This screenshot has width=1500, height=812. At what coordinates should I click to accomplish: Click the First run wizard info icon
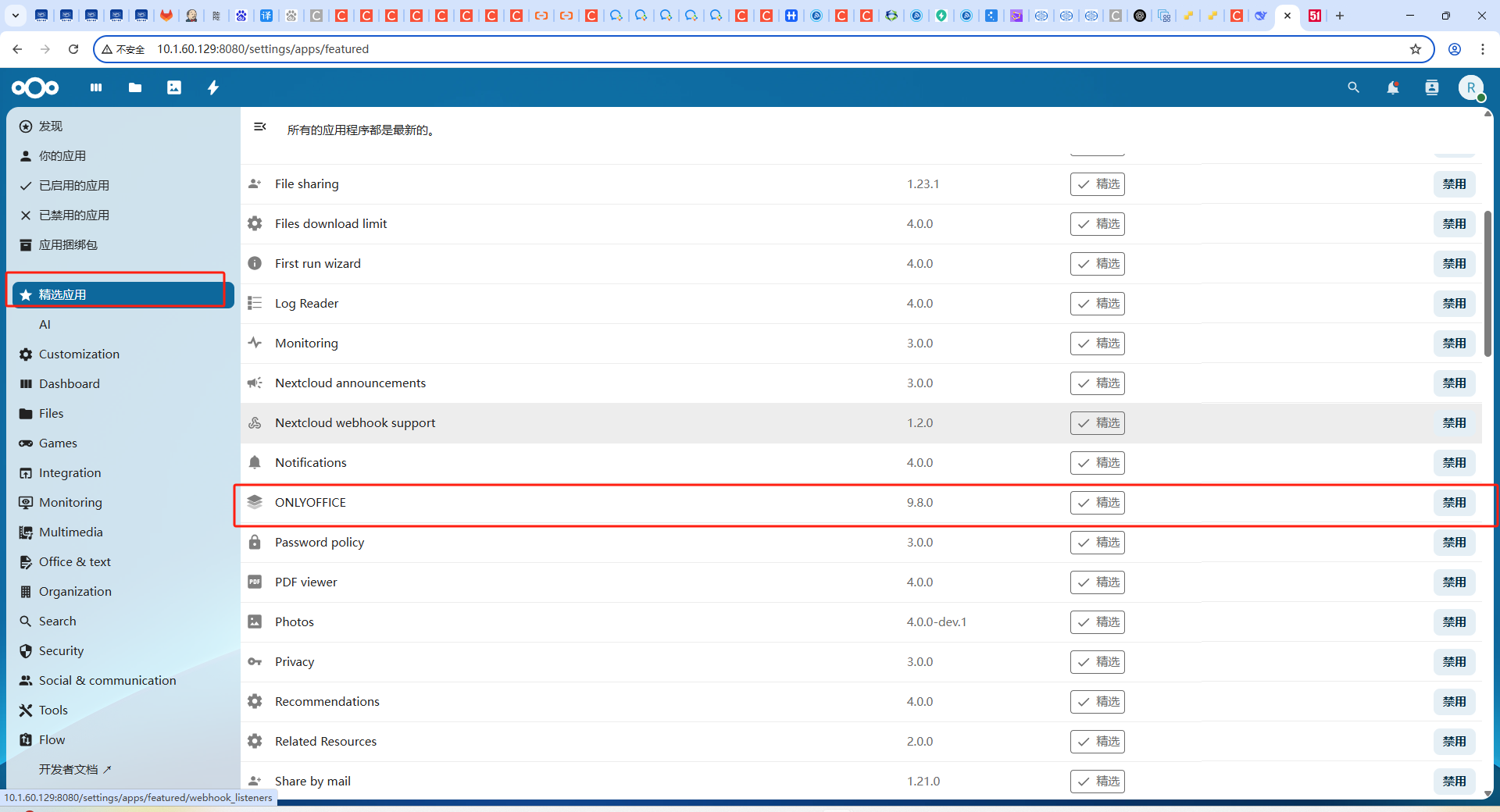tap(255, 263)
